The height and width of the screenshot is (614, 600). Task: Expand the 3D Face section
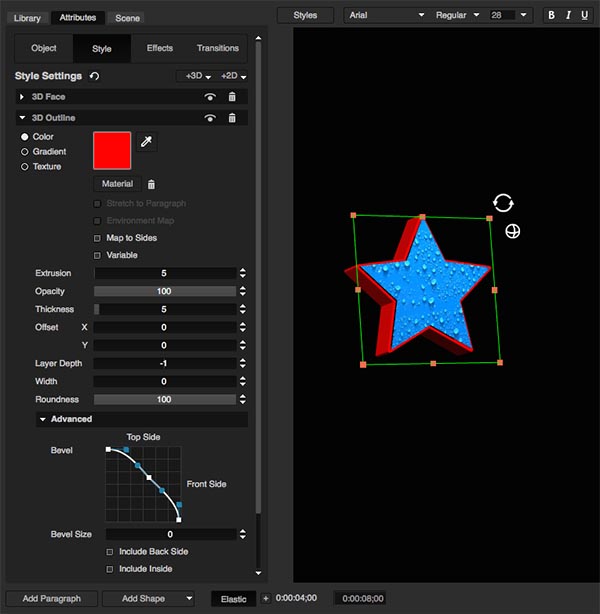click(x=22, y=97)
